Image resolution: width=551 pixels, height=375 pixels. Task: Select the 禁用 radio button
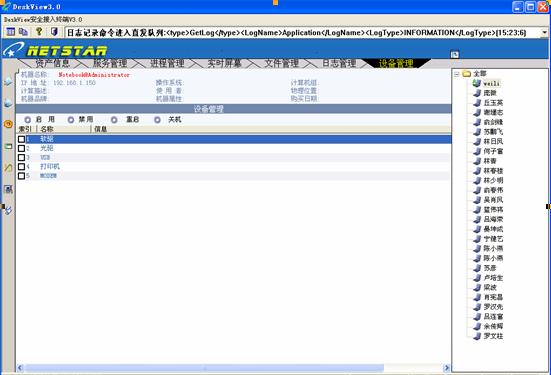point(71,120)
